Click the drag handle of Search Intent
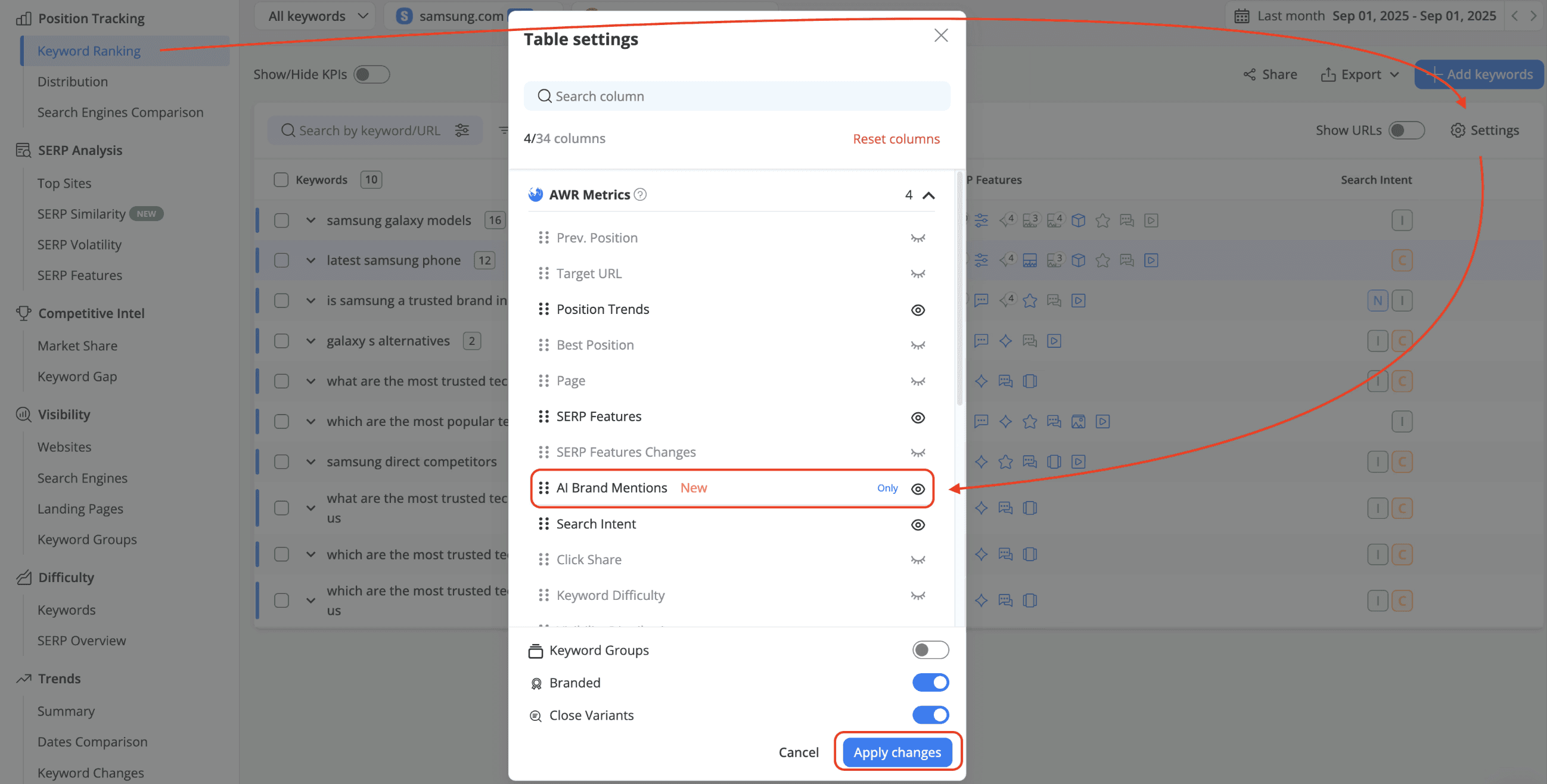The image size is (1547, 784). coord(543,524)
